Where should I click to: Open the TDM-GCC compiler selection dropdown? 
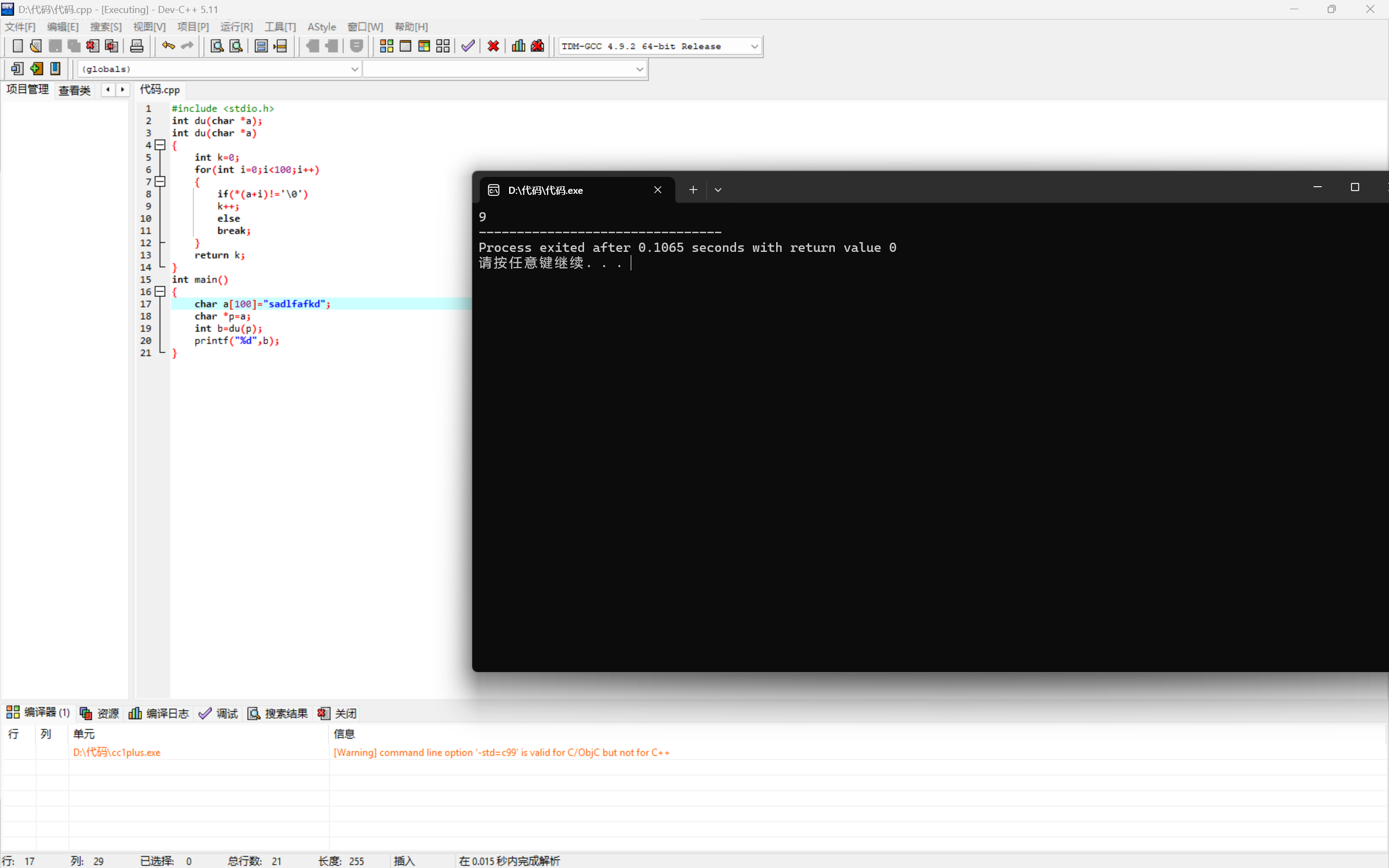[x=754, y=47]
